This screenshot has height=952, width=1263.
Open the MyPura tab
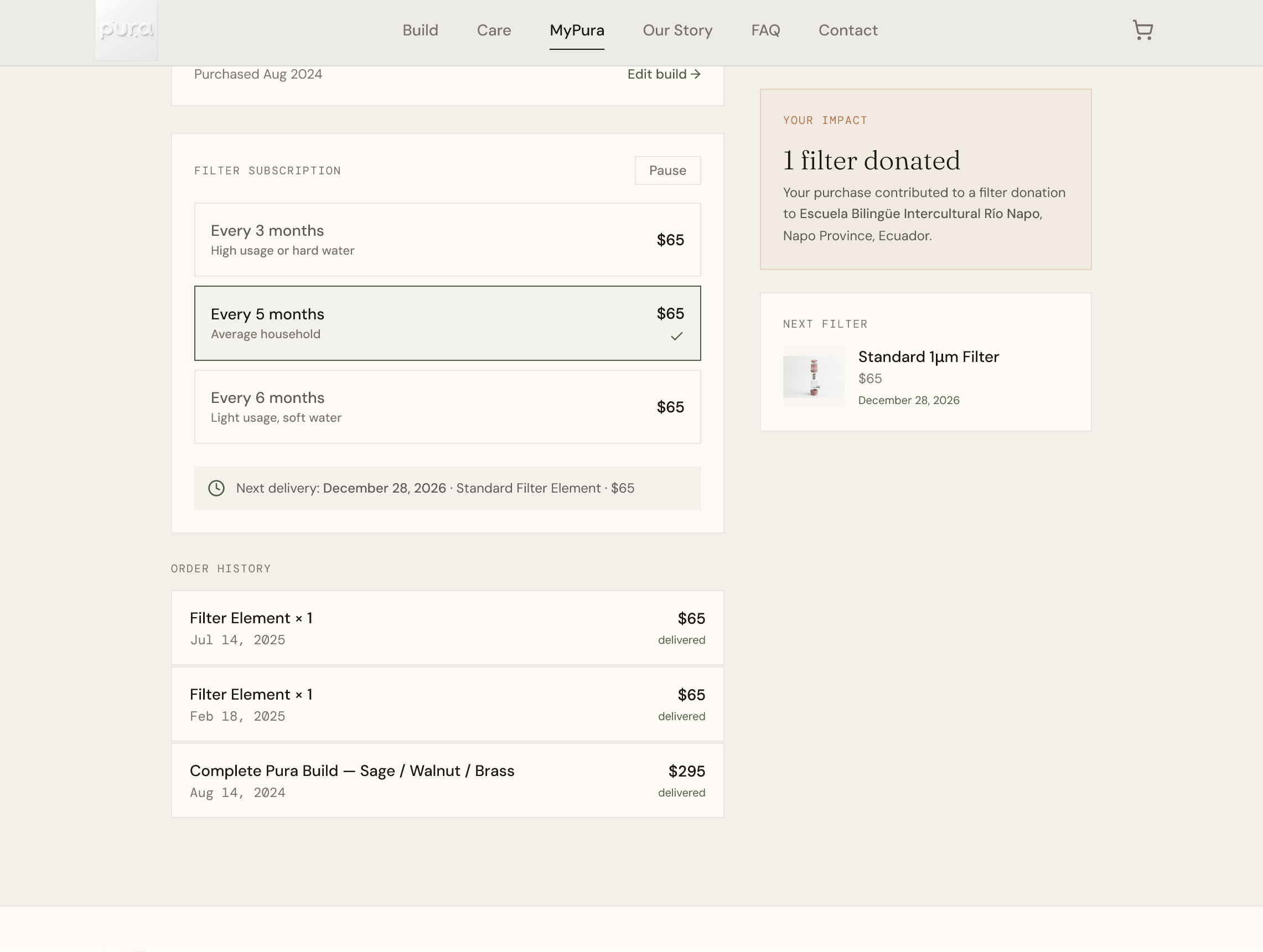pyautogui.click(x=577, y=30)
